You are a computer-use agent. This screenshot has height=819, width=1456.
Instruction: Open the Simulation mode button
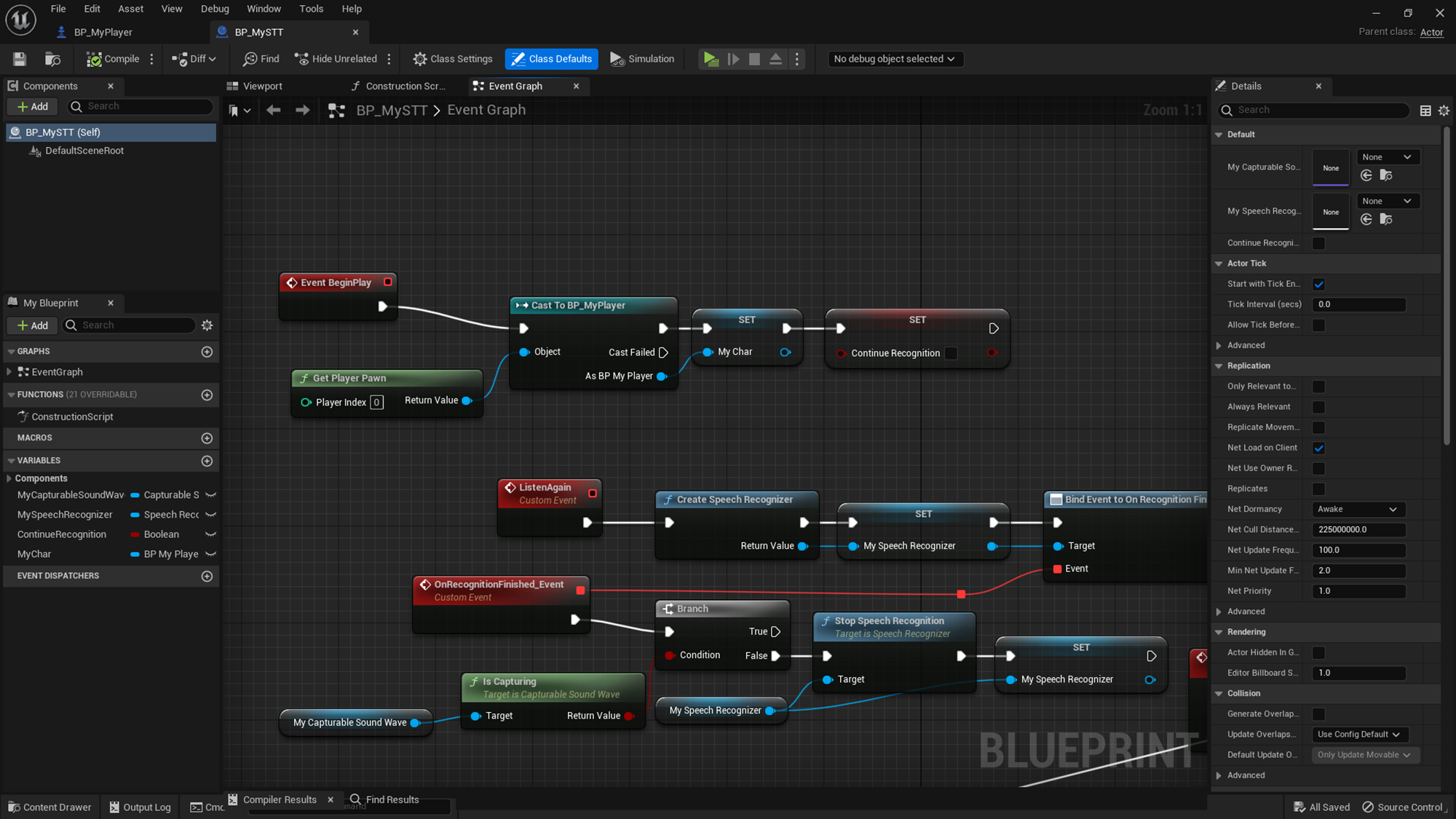click(641, 59)
